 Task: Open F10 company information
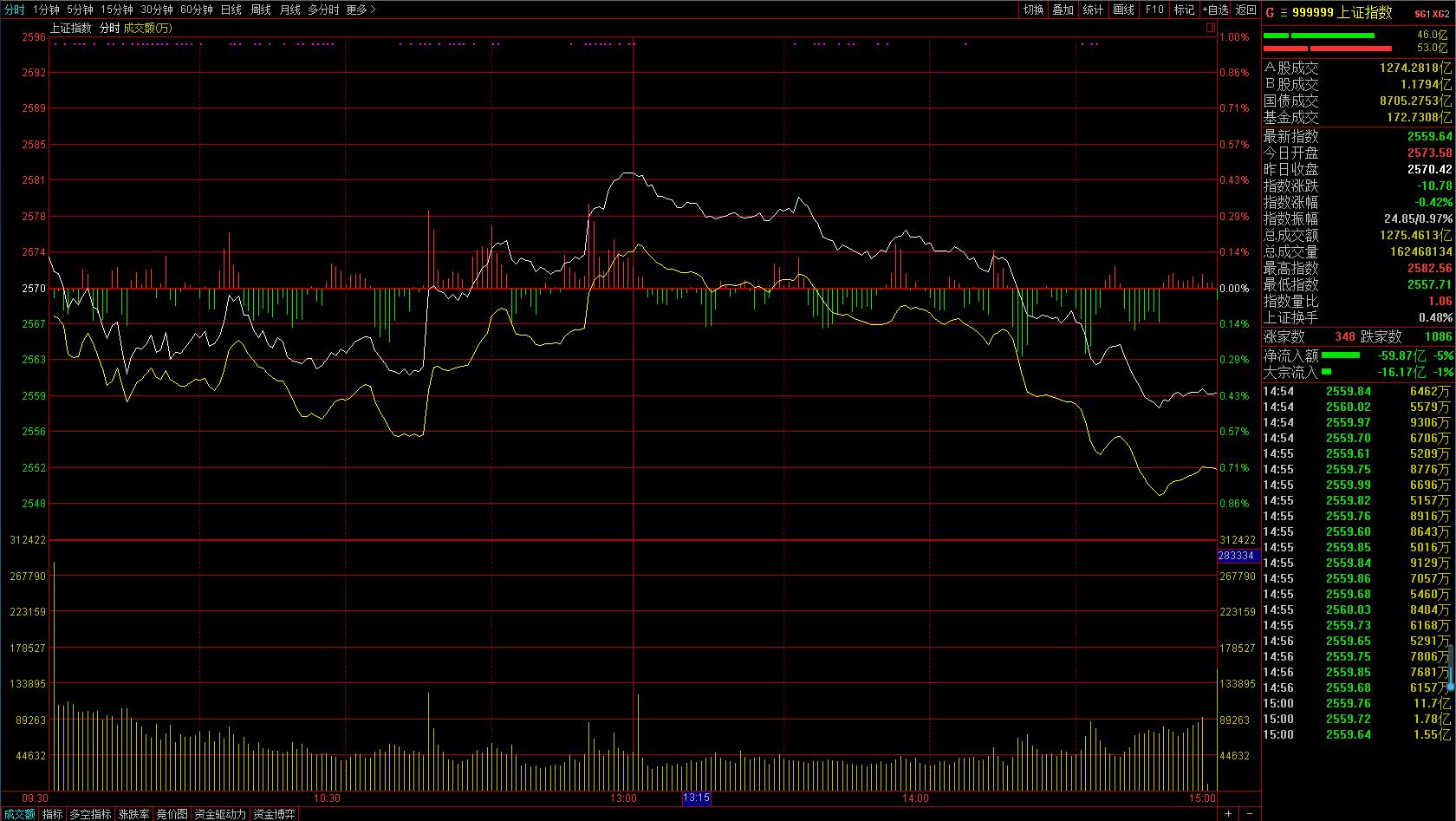pos(1154,10)
